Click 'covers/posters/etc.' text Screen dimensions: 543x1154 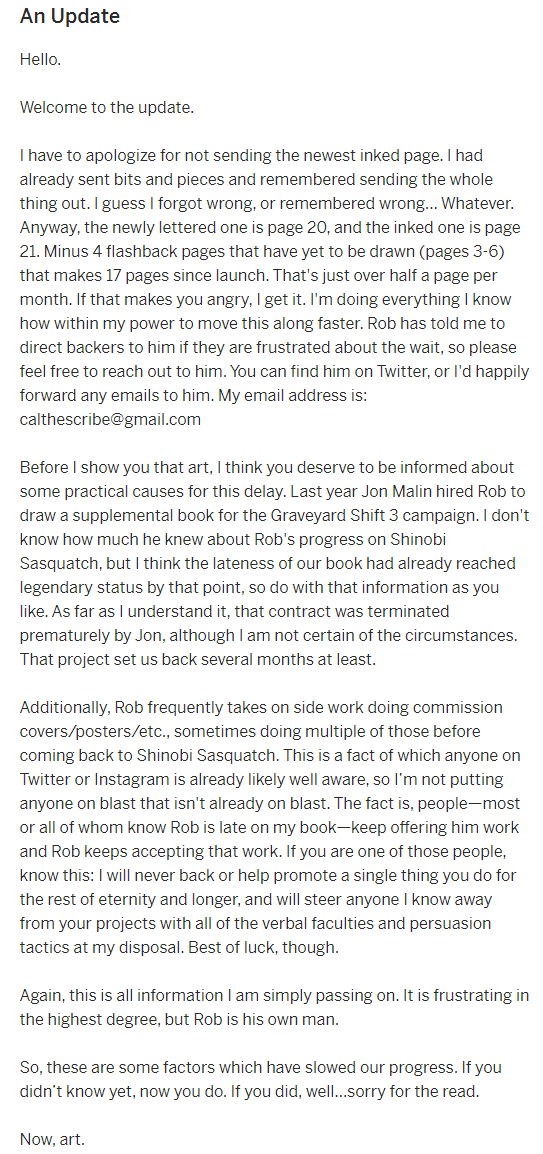click(88, 732)
